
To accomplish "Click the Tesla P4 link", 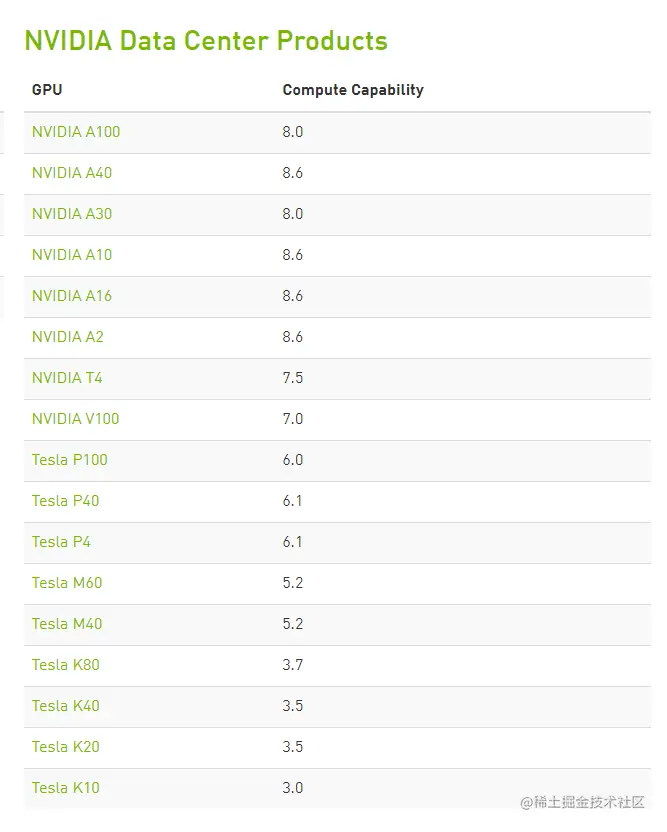I will click(62, 542).
